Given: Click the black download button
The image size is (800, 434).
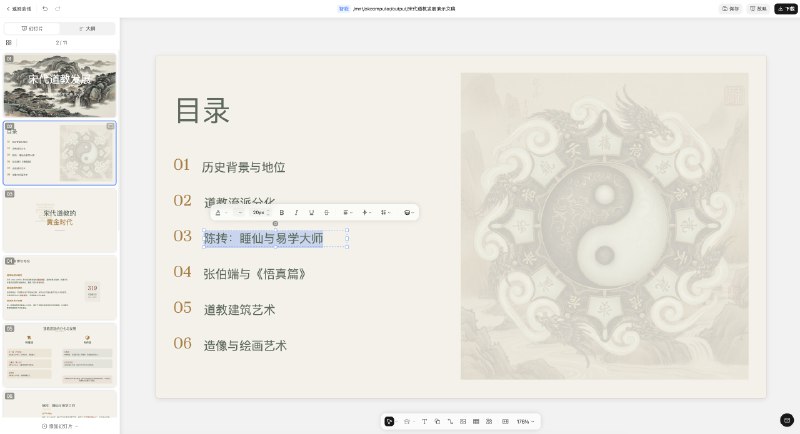Looking at the screenshot, I should click(x=786, y=9).
